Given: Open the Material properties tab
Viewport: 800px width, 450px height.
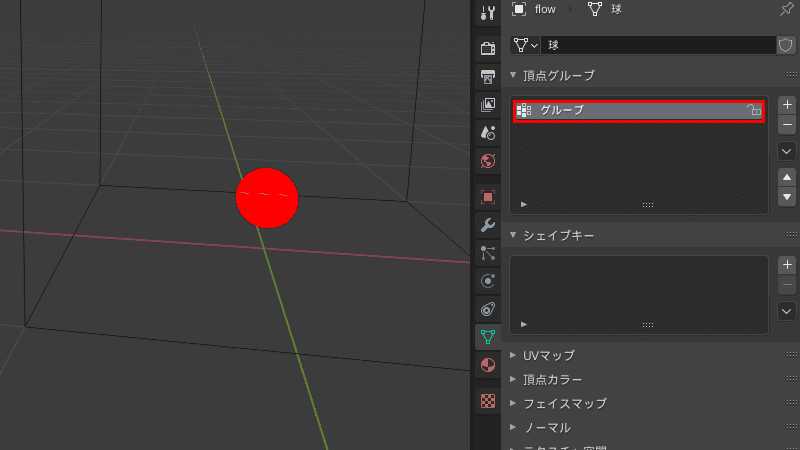Looking at the screenshot, I should point(488,365).
